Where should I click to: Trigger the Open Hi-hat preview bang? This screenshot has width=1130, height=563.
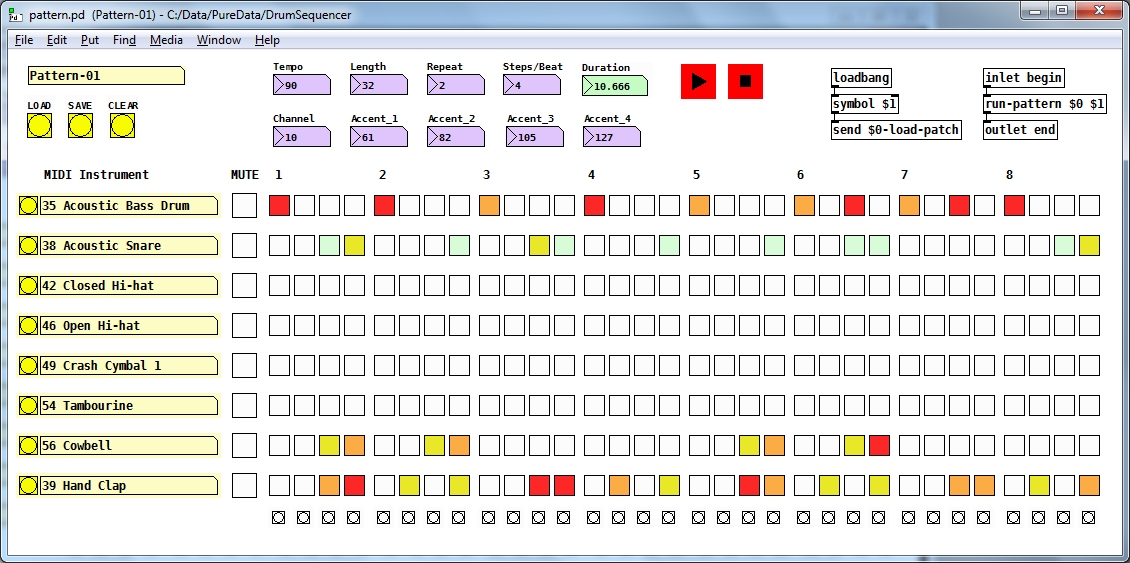tap(28, 326)
